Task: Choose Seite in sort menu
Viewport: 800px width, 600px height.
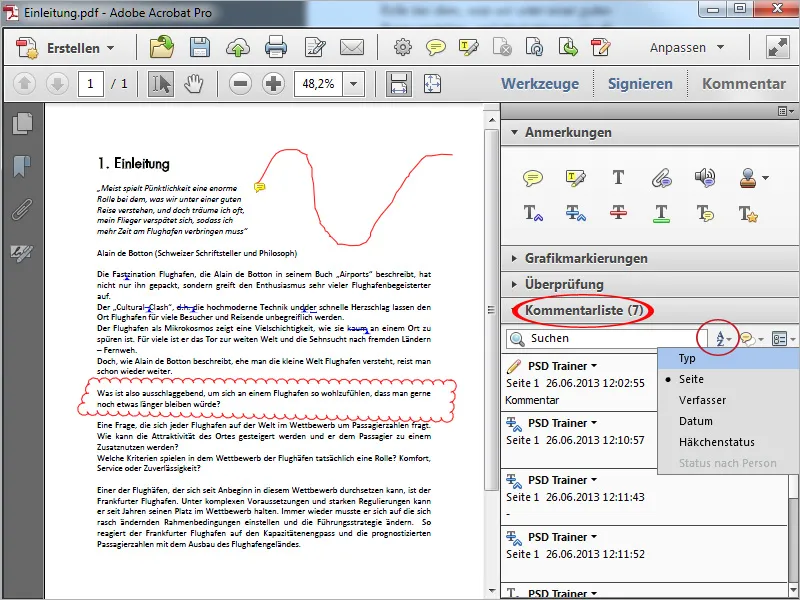Action: pos(728,379)
